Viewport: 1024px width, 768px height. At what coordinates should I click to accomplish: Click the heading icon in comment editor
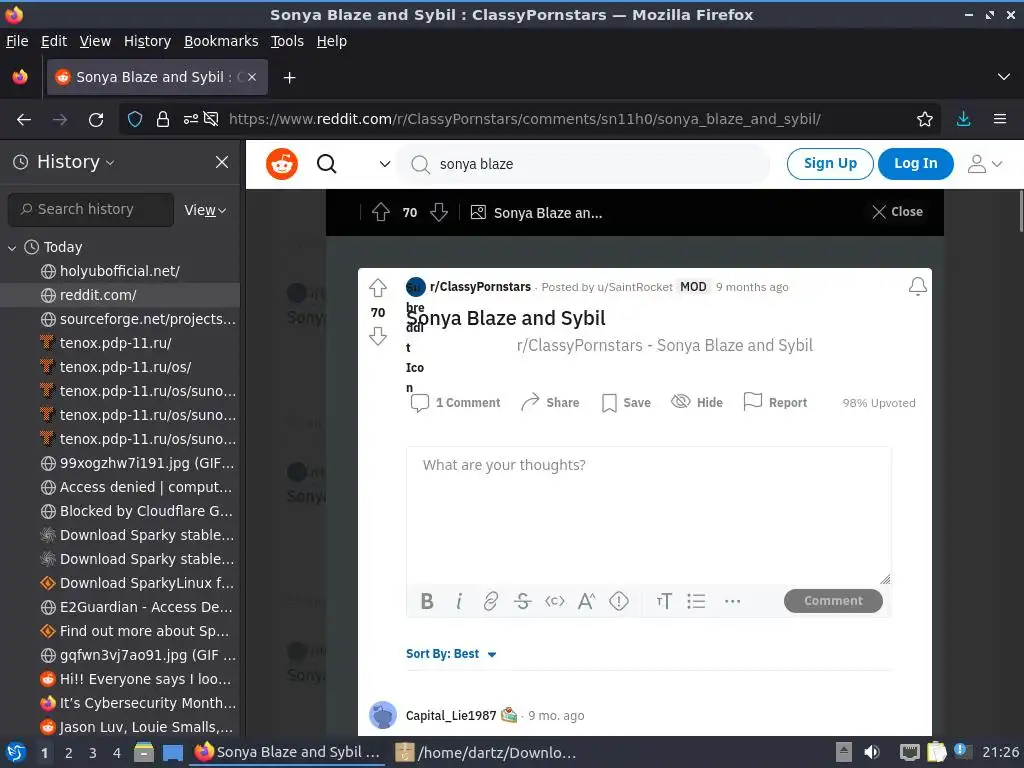click(x=664, y=601)
